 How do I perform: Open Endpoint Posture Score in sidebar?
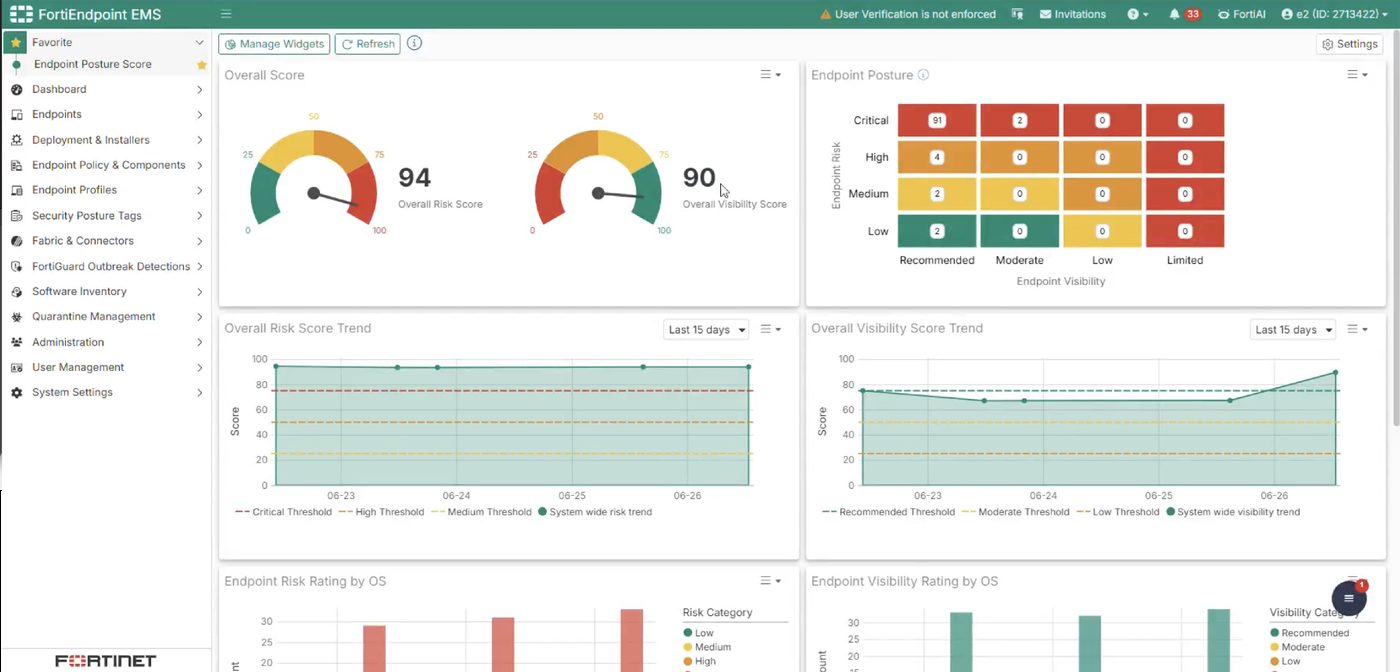coord(93,64)
